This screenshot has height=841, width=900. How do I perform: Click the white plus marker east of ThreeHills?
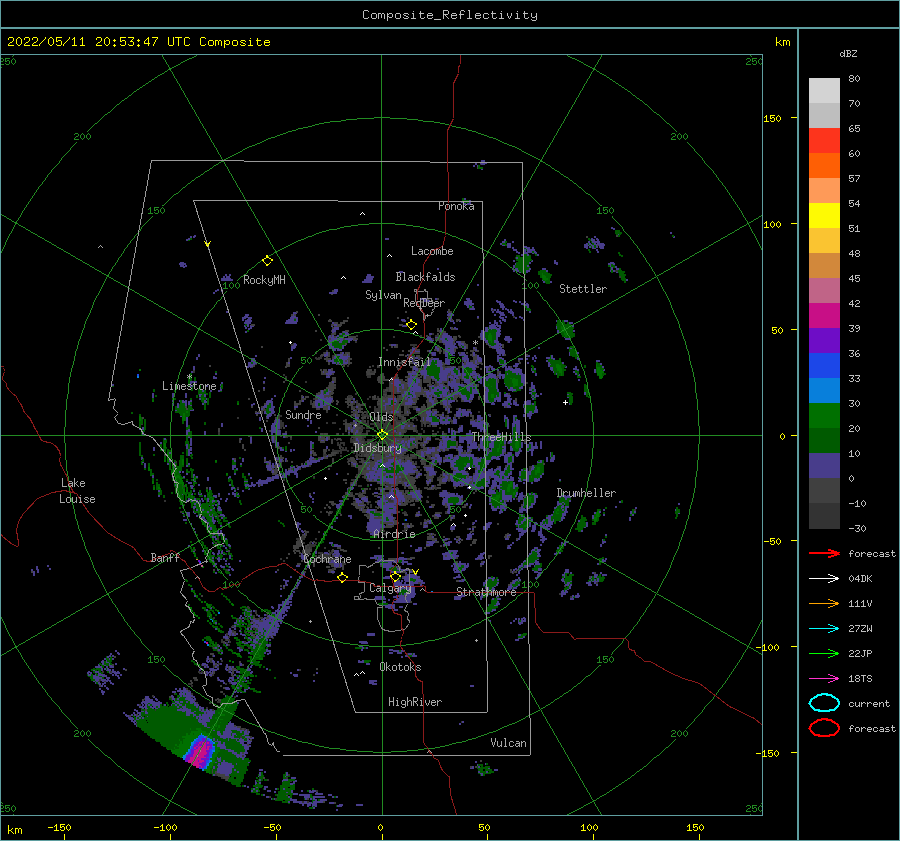click(x=565, y=402)
